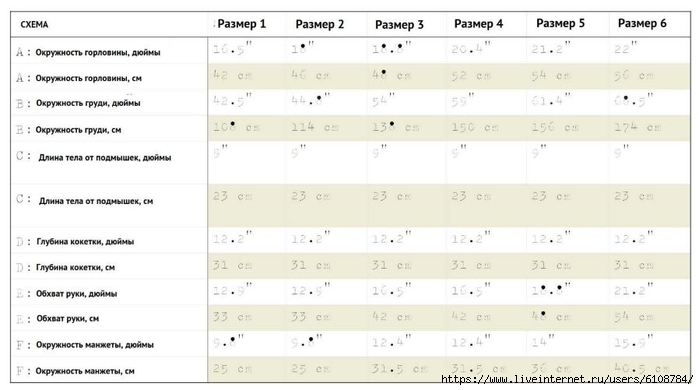The image size is (699, 390).
Task: Select the Размер 5 column header
Action: pyautogui.click(x=560, y=23)
